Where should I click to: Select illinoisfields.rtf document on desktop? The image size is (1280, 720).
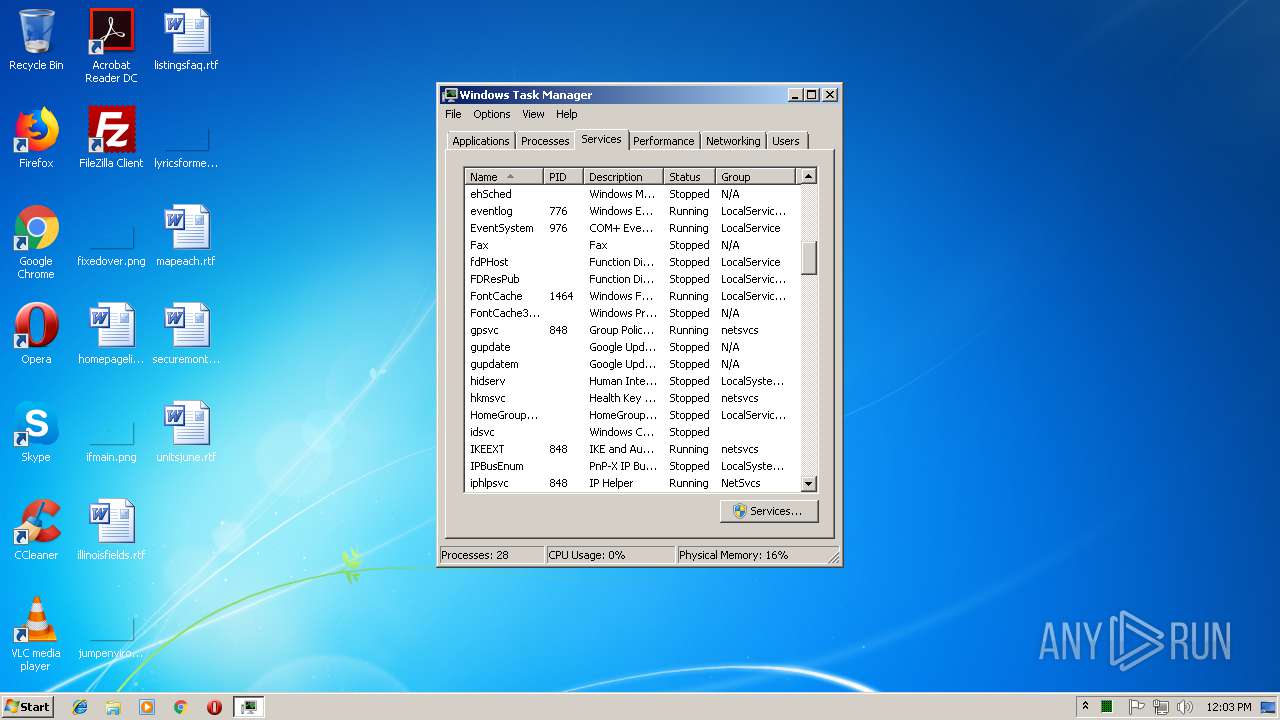pyautogui.click(x=111, y=531)
